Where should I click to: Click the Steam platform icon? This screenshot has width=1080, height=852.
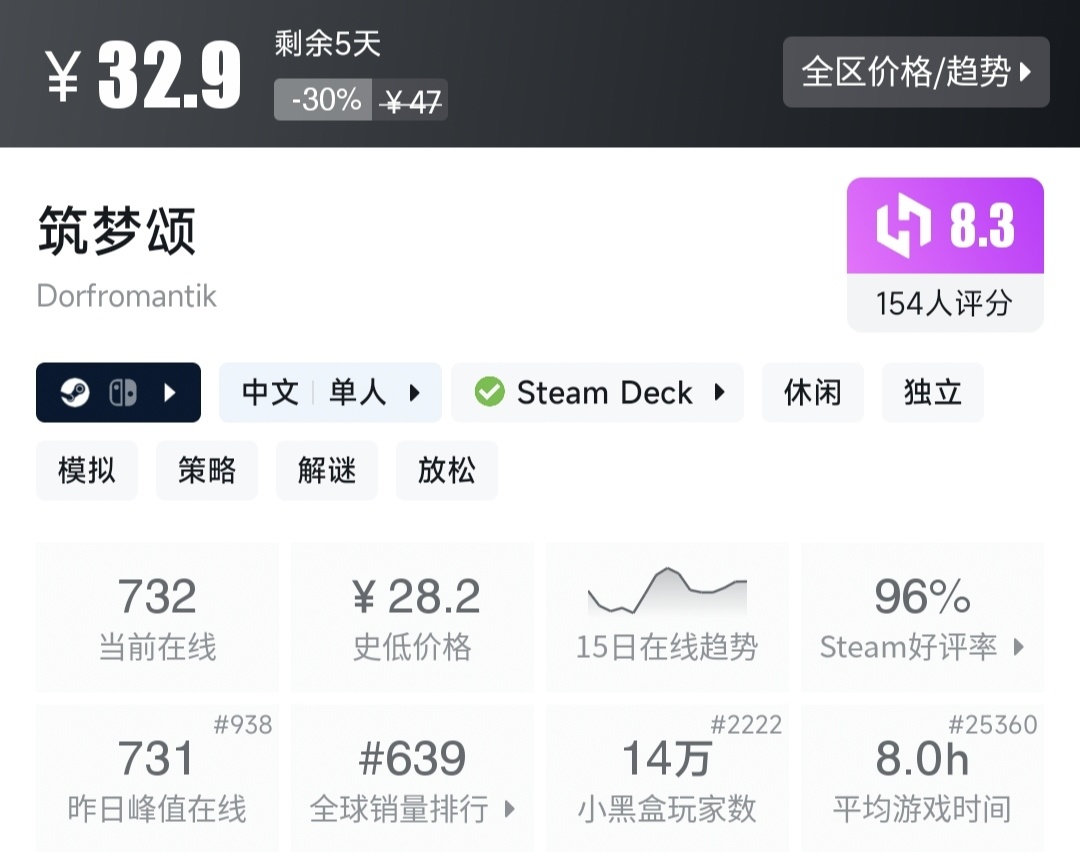[75, 393]
